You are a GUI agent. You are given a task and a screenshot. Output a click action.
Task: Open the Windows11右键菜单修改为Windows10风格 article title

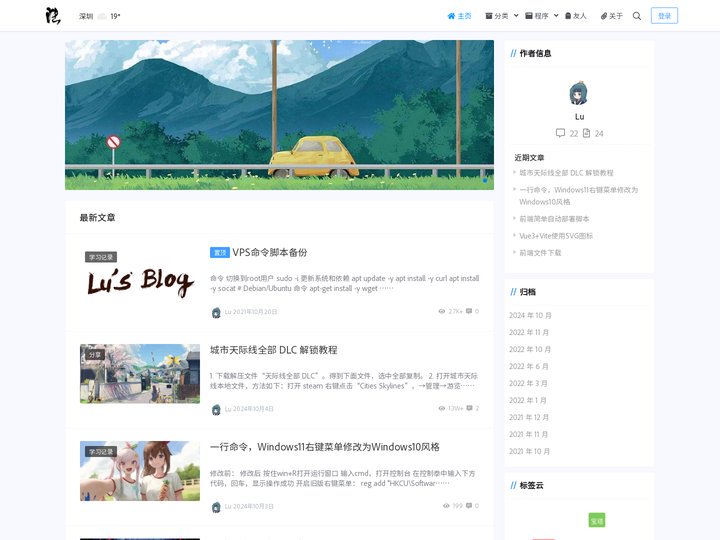(x=325, y=447)
